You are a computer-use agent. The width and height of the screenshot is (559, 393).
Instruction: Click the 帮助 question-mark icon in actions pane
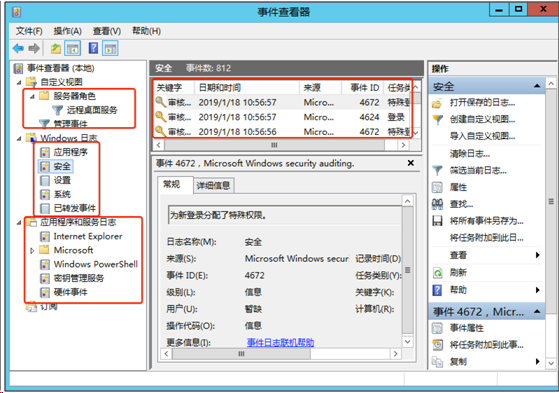point(437,290)
